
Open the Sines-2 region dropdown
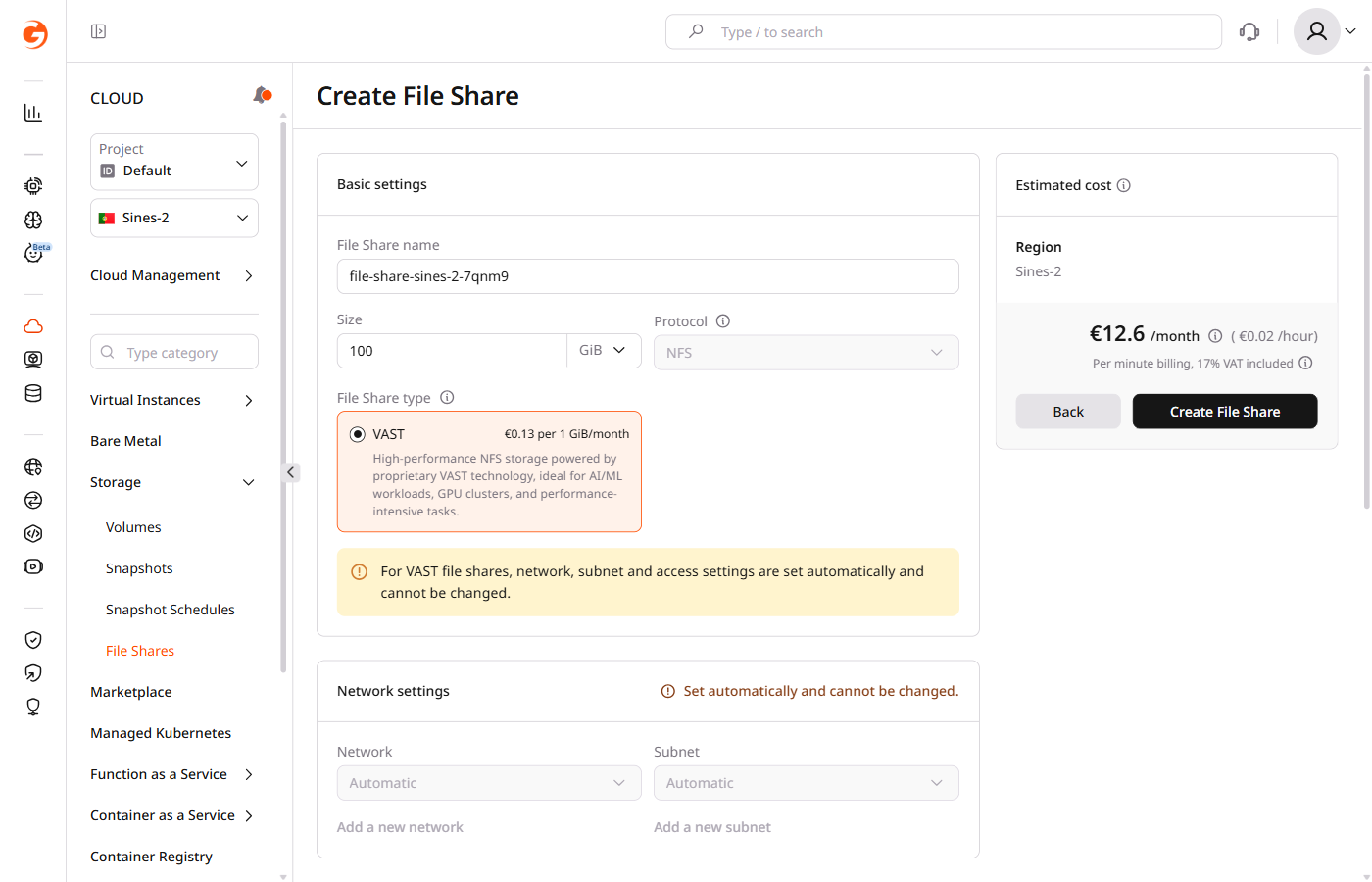click(174, 218)
